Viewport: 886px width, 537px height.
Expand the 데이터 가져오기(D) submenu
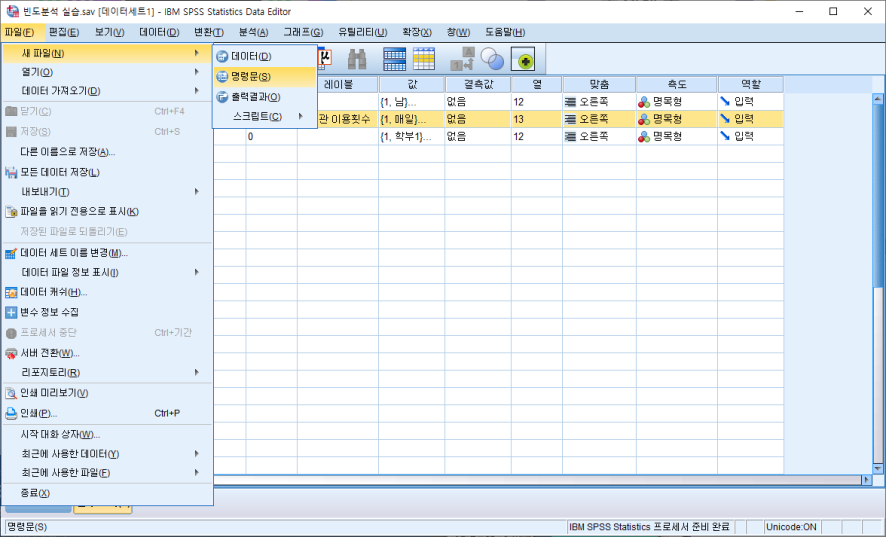point(107,90)
